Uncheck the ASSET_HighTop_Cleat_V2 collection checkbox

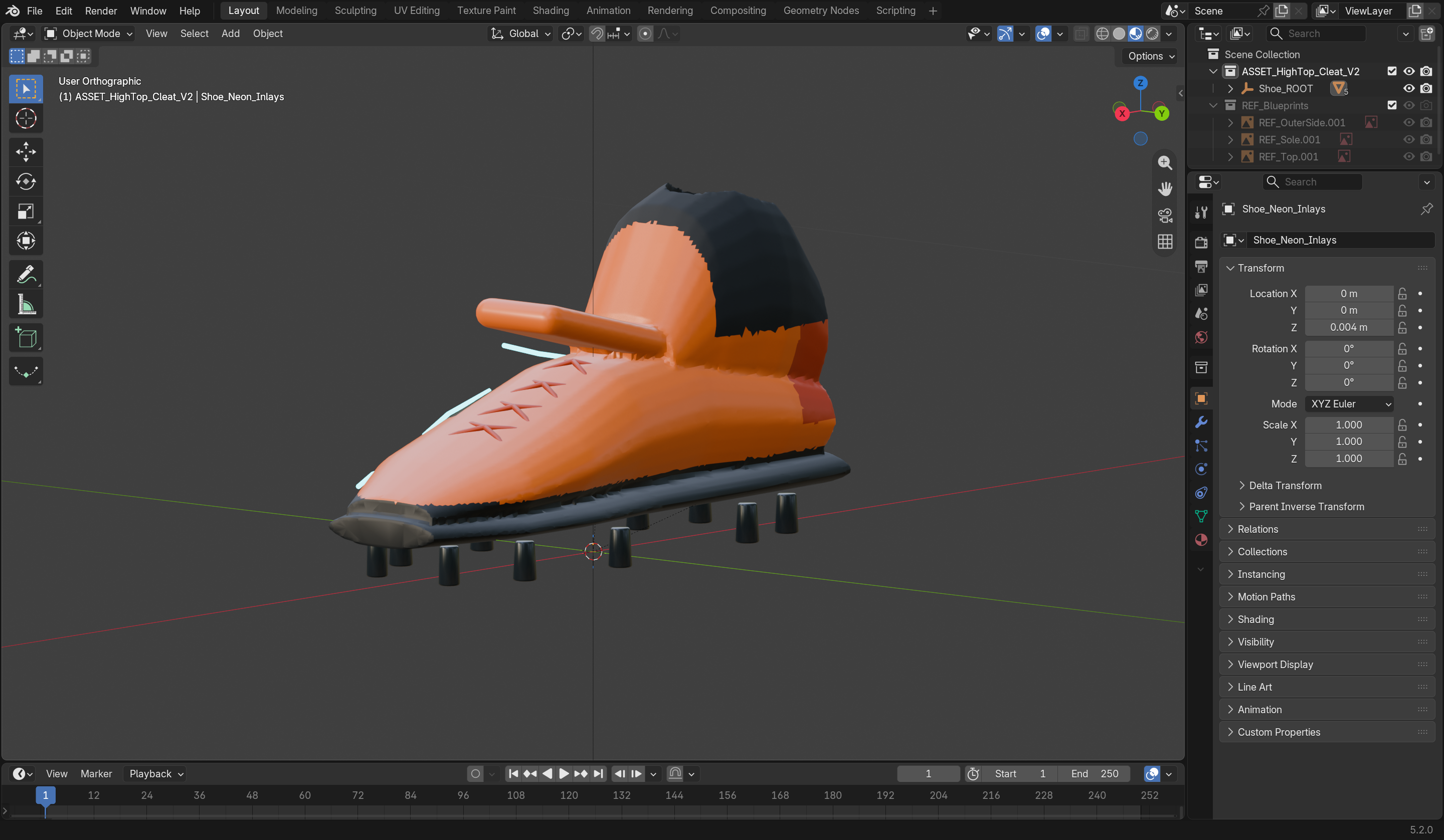1392,71
